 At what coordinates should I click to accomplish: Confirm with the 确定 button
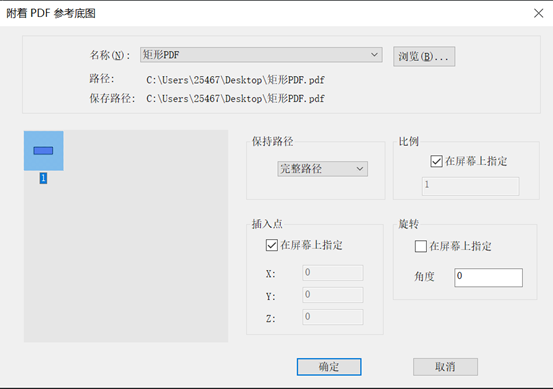pyautogui.click(x=329, y=367)
